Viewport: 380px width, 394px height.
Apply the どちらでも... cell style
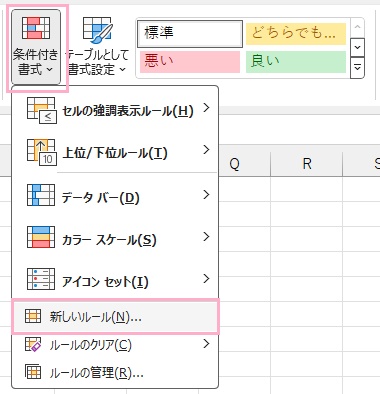coord(296,34)
